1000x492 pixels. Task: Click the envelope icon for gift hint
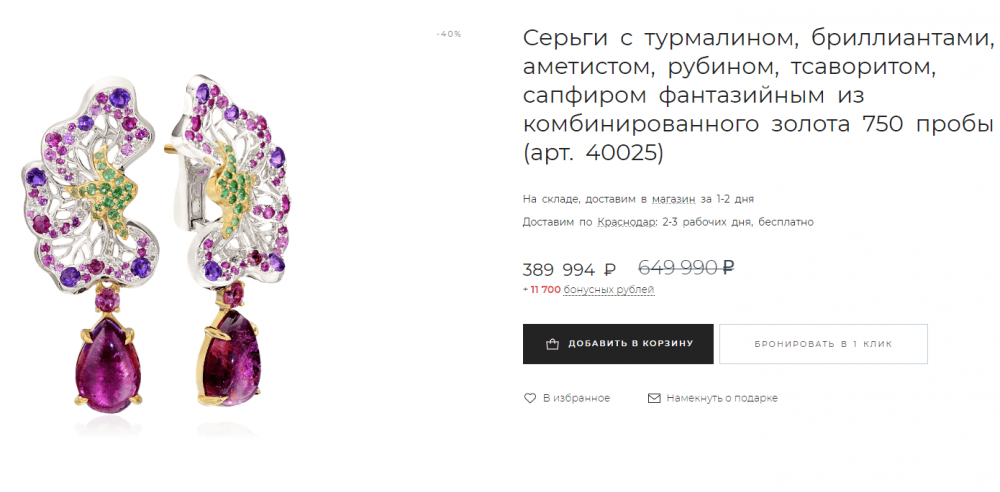click(x=654, y=398)
